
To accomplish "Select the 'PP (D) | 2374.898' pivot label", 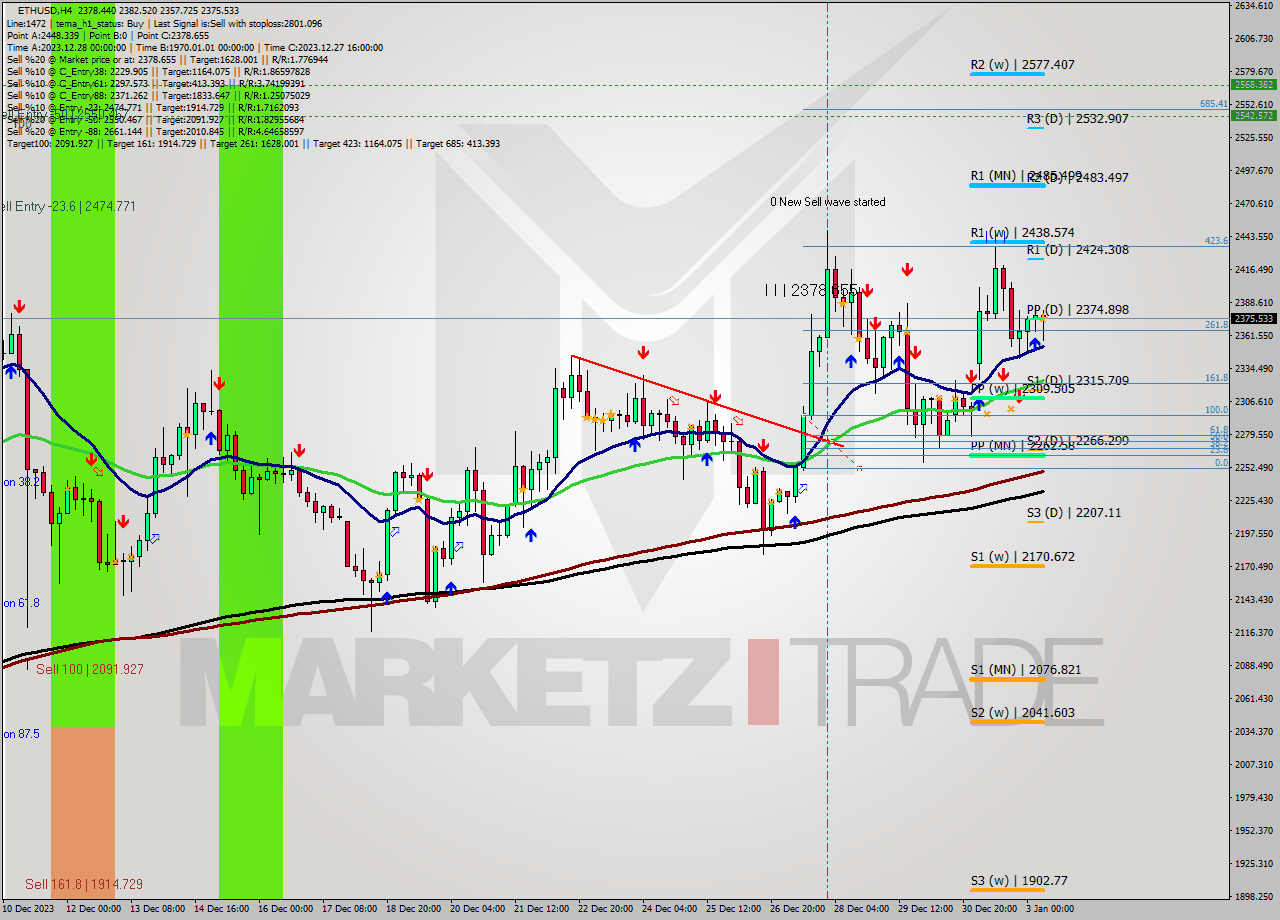I will pos(1077,310).
